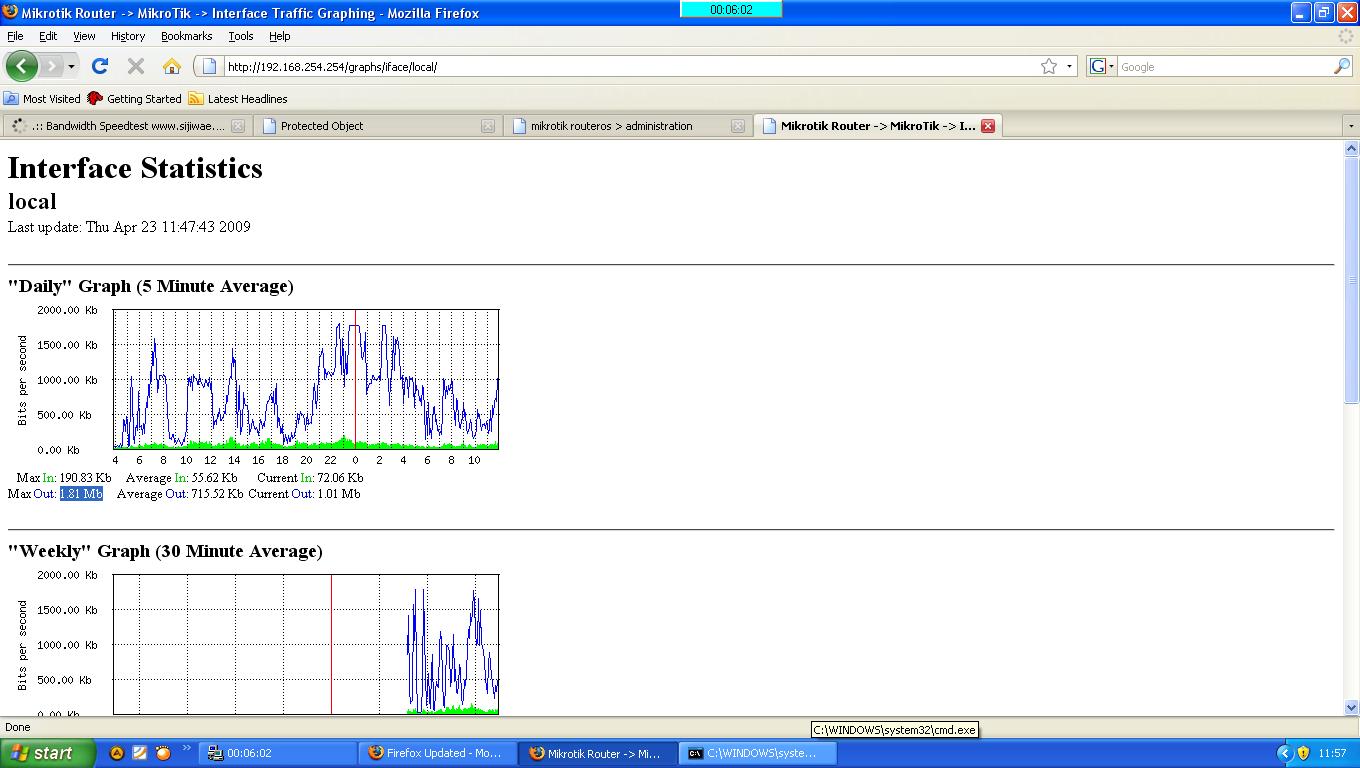The width and height of the screenshot is (1360, 768).
Task: Open the History menu
Action: click(x=128, y=36)
